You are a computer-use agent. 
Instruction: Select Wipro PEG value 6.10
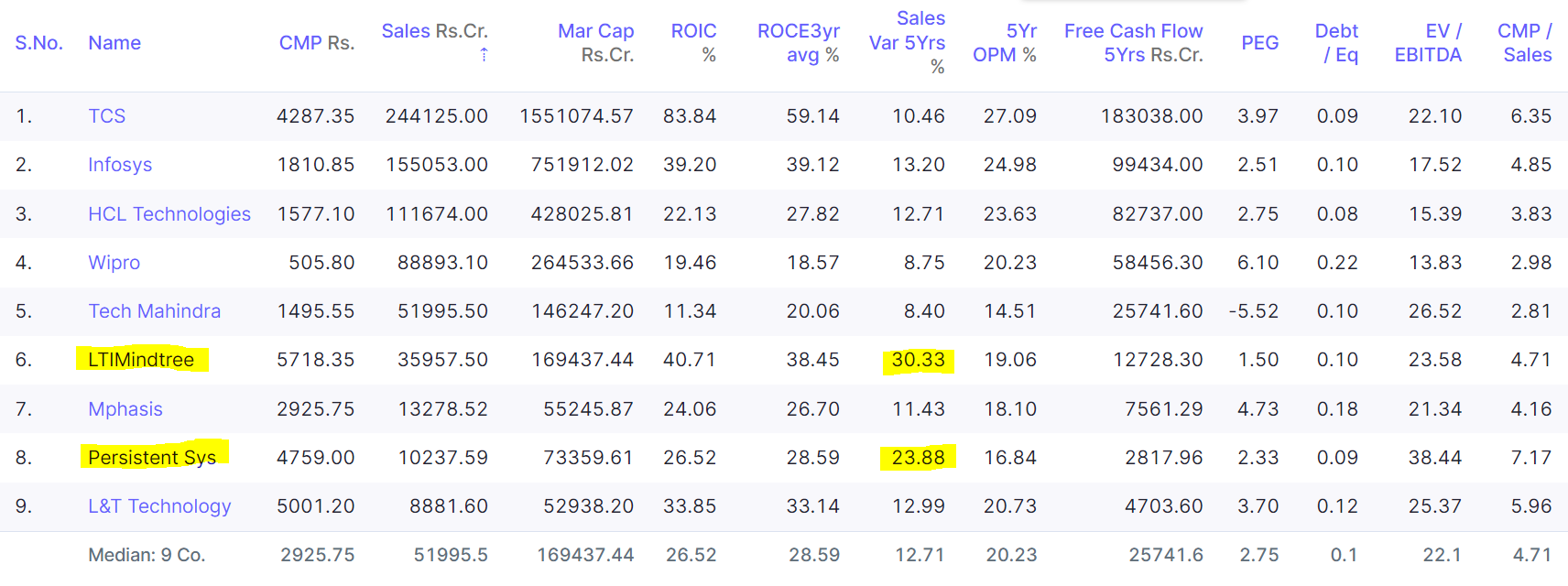(x=1258, y=263)
